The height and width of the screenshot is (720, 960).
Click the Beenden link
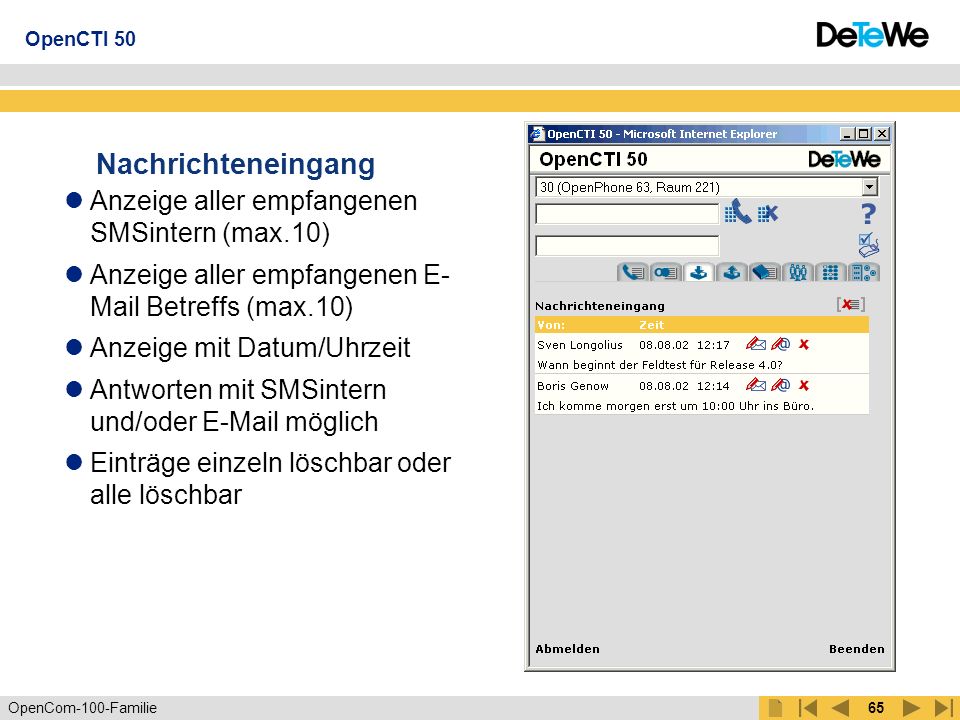(x=857, y=649)
